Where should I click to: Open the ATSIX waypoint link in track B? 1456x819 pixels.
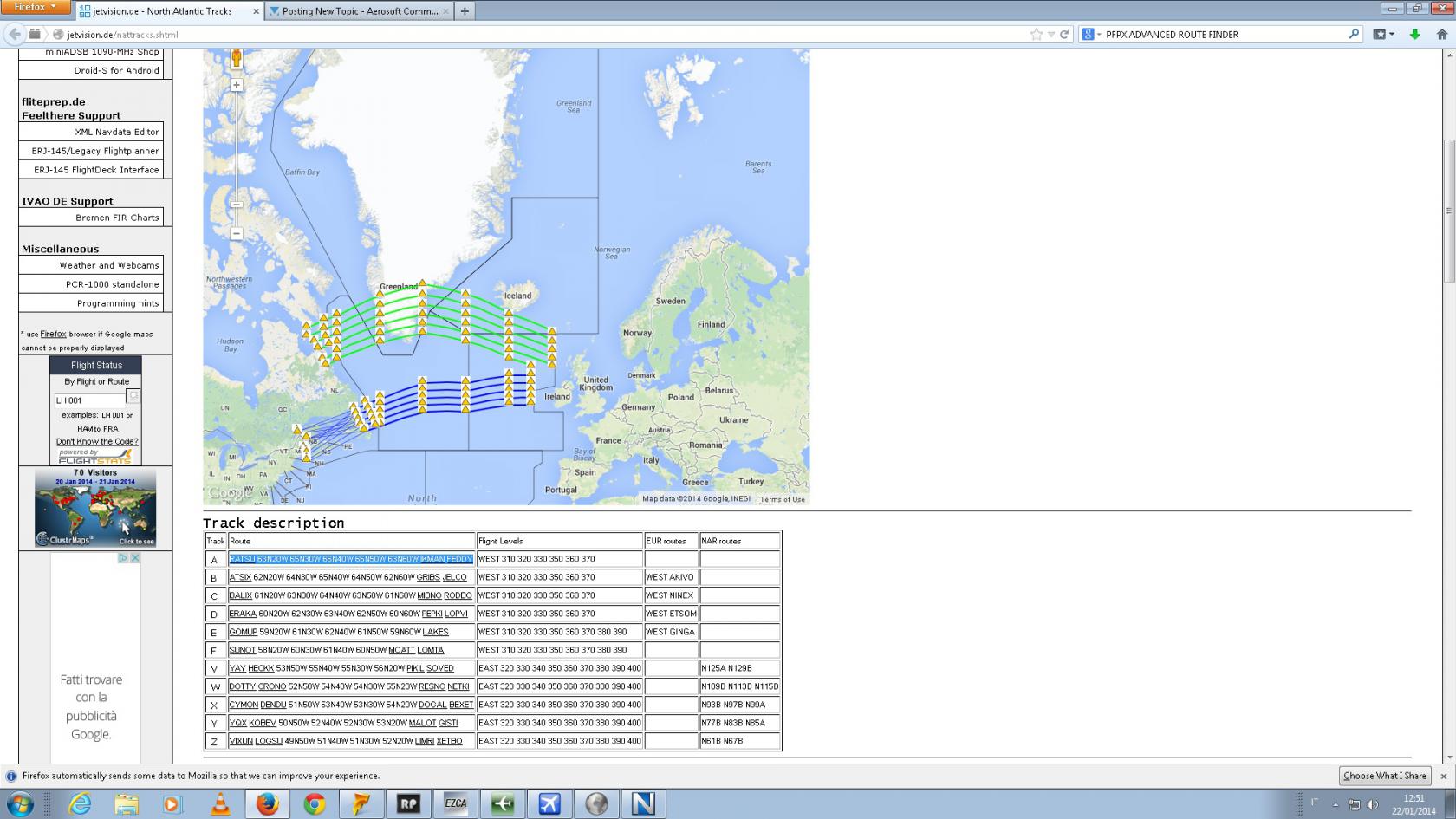[x=240, y=577]
